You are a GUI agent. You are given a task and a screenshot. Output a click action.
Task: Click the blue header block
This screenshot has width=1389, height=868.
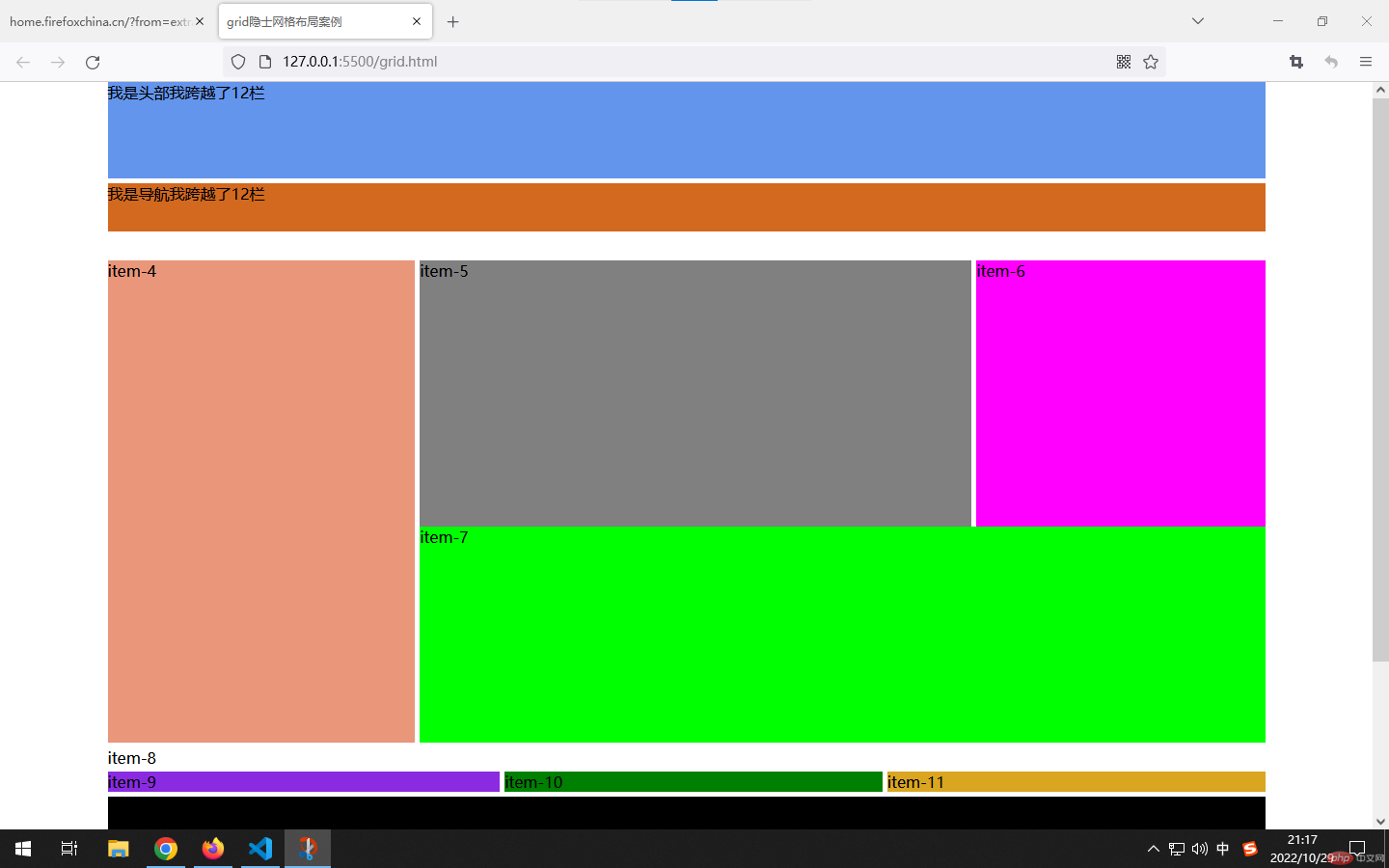pyautogui.click(x=687, y=130)
